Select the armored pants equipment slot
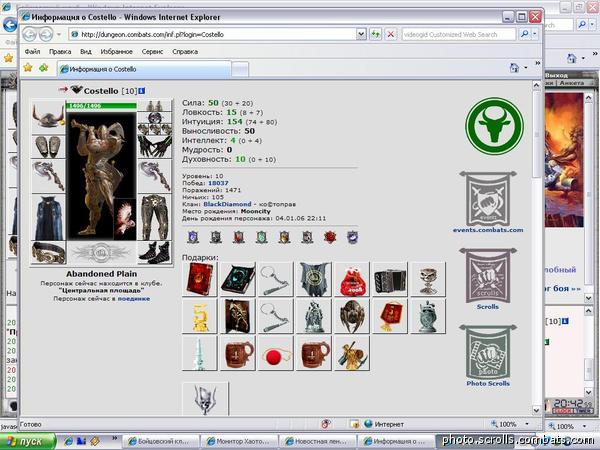This screenshot has width=600, height=450. click(155, 217)
